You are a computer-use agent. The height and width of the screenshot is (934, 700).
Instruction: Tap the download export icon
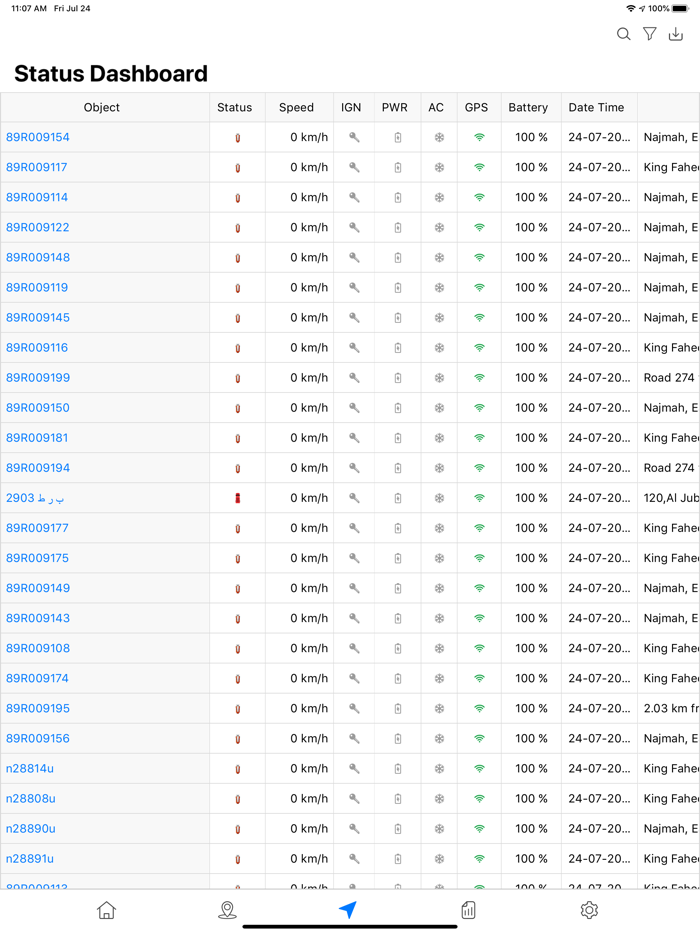676,34
